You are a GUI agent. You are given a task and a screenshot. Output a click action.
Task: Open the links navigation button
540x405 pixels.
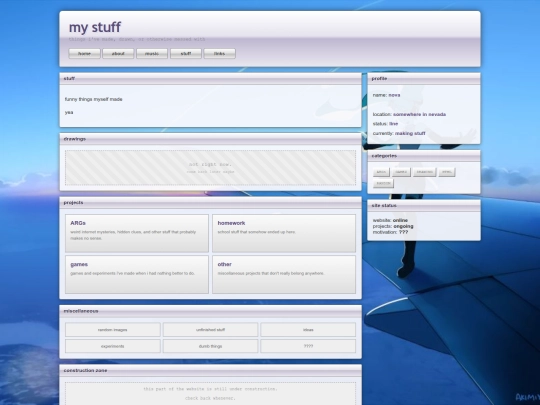click(x=219, y=53)
